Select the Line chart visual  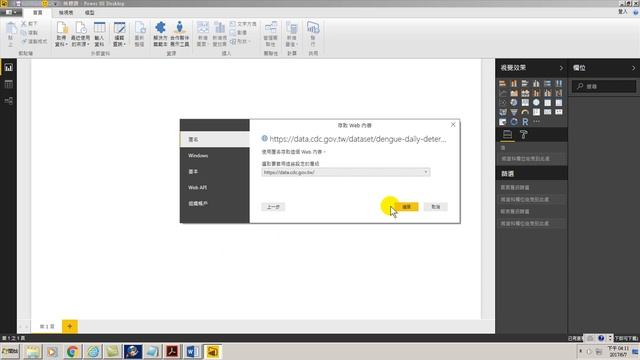(x=502, y=93)
